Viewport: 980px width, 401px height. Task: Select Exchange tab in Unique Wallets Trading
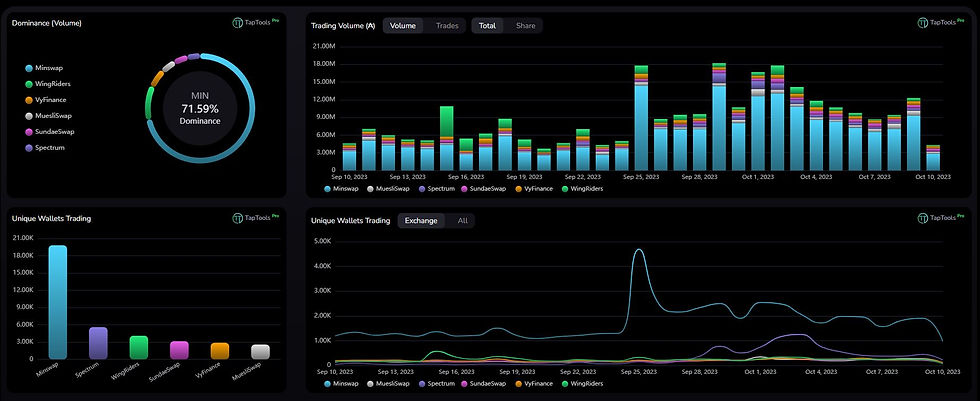(x=421, y=220)
